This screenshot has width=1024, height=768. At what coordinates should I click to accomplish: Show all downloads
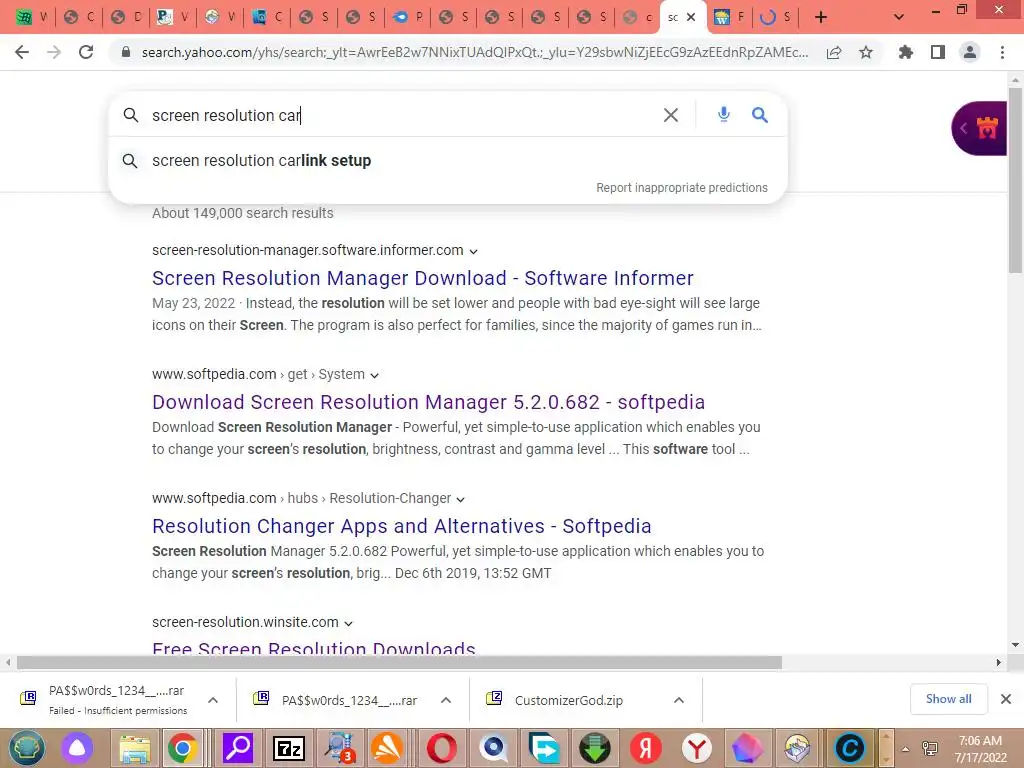(x=948, y=699)
